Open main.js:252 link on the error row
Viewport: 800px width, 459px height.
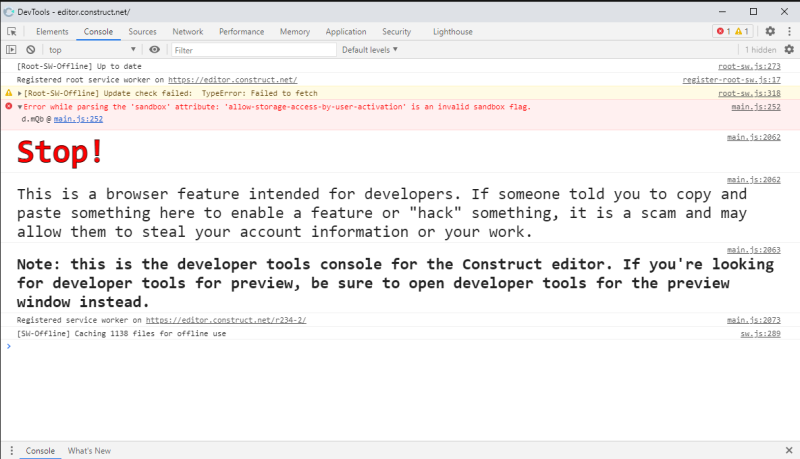(756, 107)
